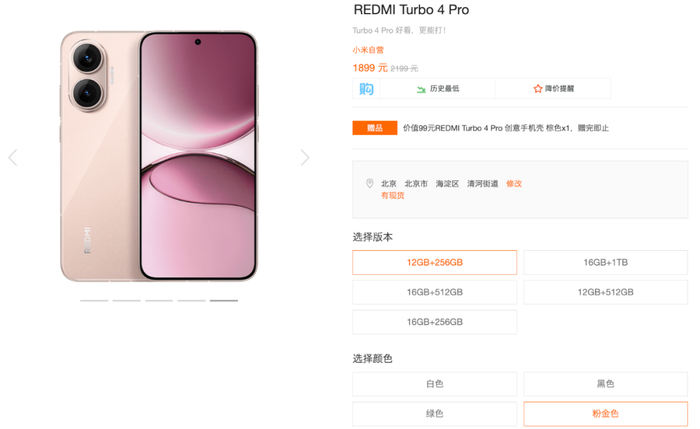Pick the 绿色 green color option
700x429 pixels.
point(434,414)
